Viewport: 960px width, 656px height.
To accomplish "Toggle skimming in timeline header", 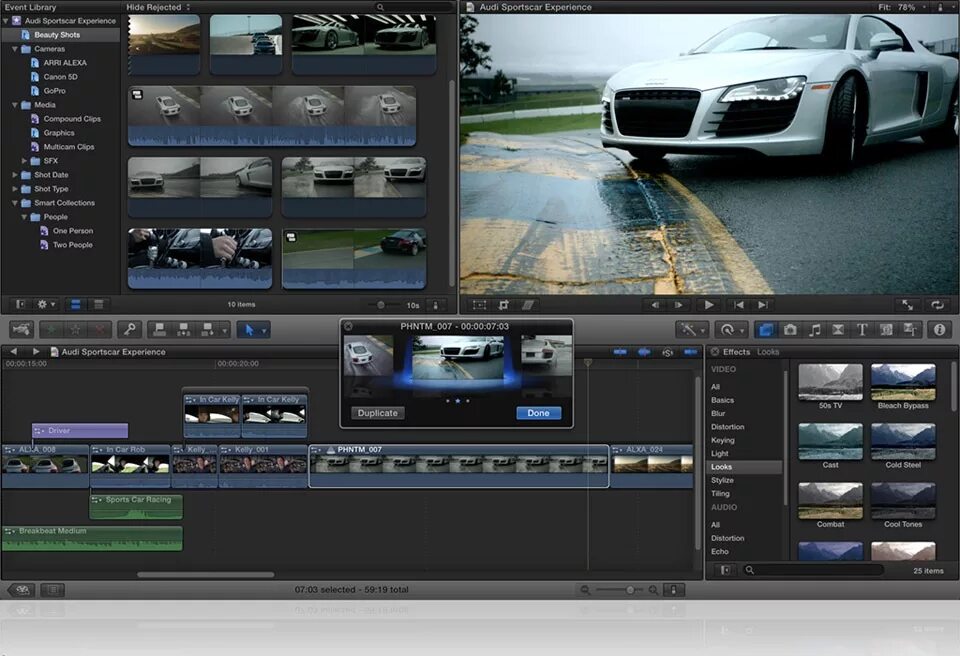I will (x=620, y=352).
